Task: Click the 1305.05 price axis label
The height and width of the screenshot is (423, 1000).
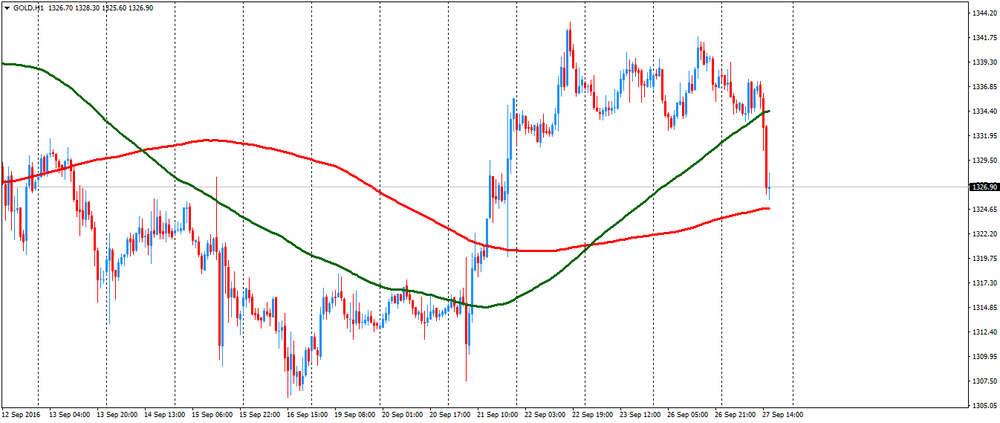Action: point(985,406)
